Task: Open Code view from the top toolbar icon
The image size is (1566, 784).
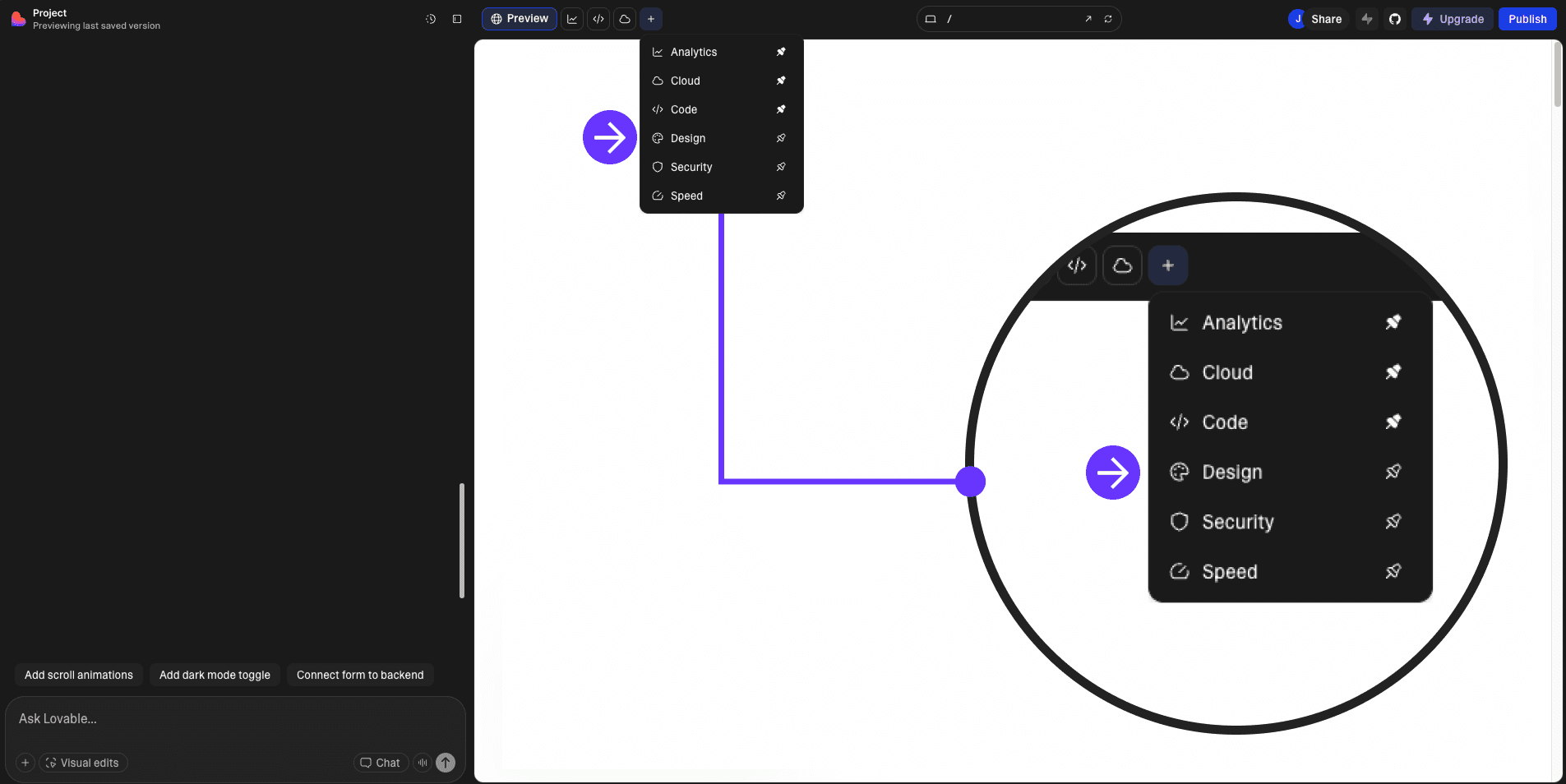Action: pyautogui.click(x=598, y=19)
